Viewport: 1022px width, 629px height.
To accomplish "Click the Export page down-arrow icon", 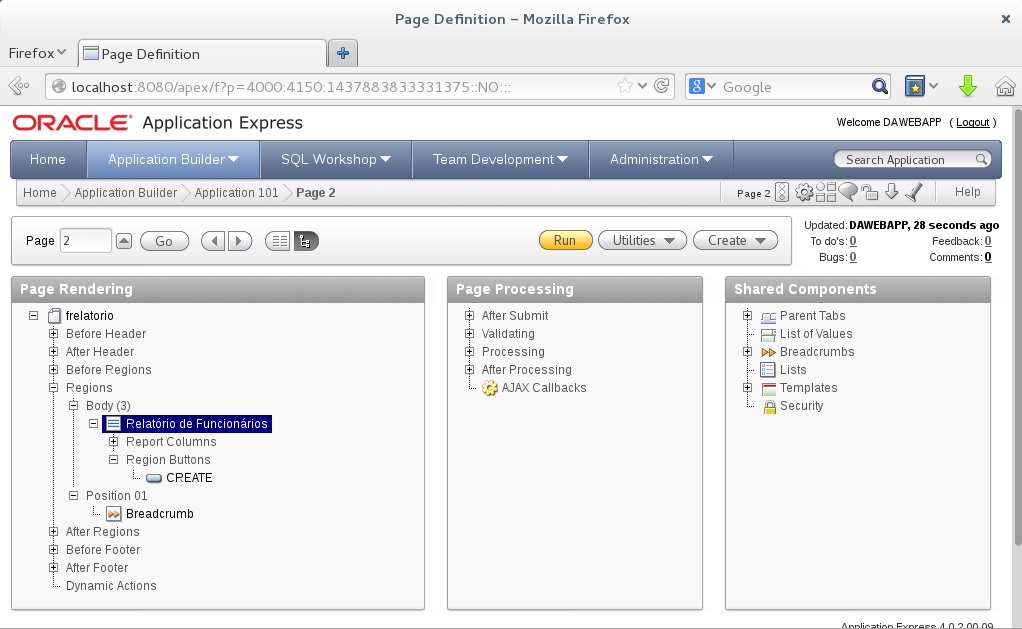I will [891, 192].
